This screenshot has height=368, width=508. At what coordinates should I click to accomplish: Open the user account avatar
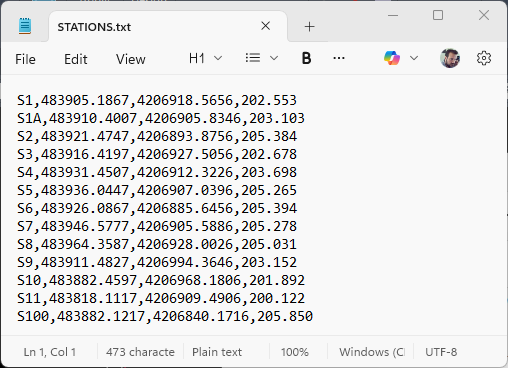point(450,58)
